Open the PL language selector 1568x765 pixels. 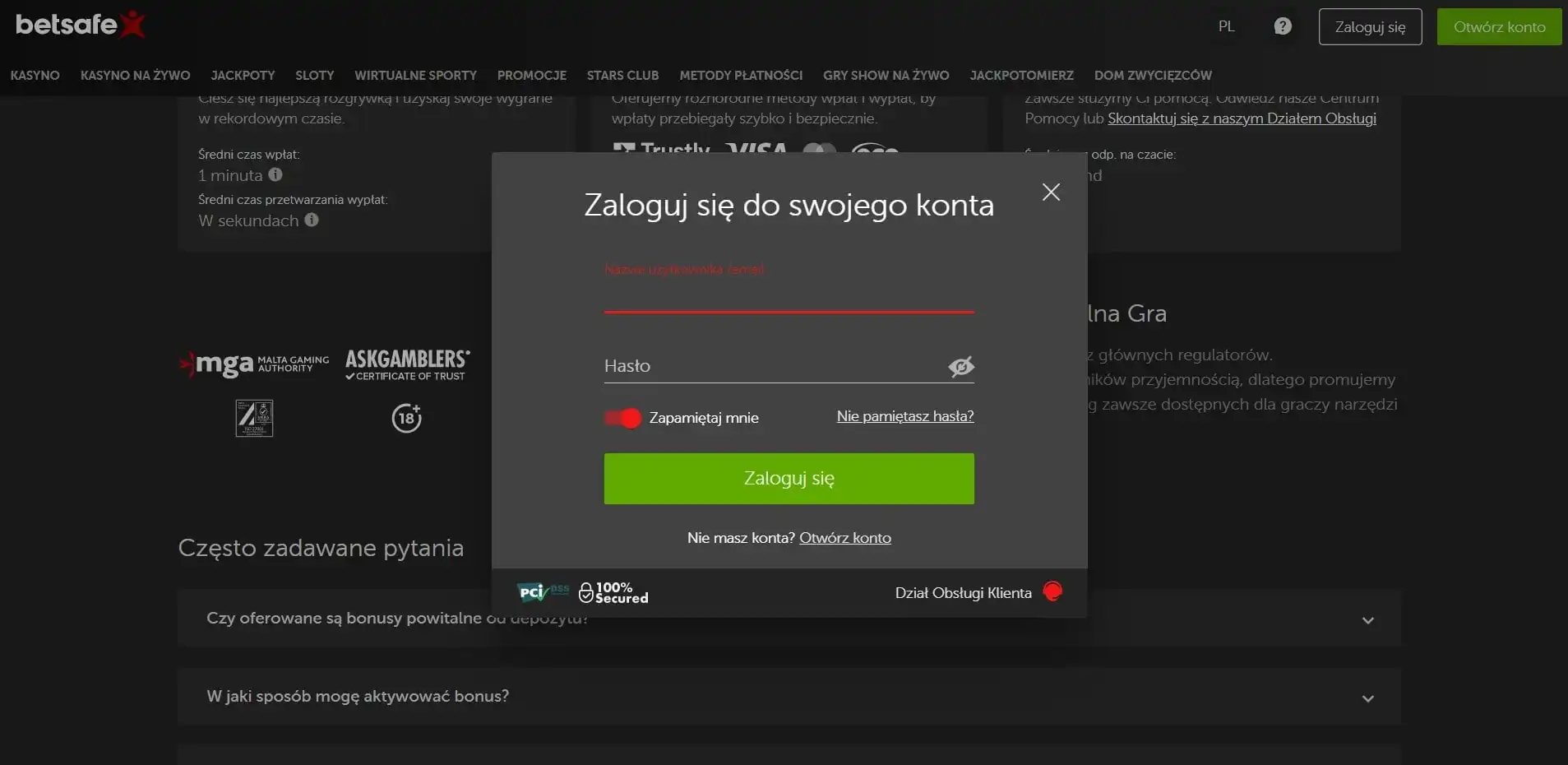tap(1226, 26)
